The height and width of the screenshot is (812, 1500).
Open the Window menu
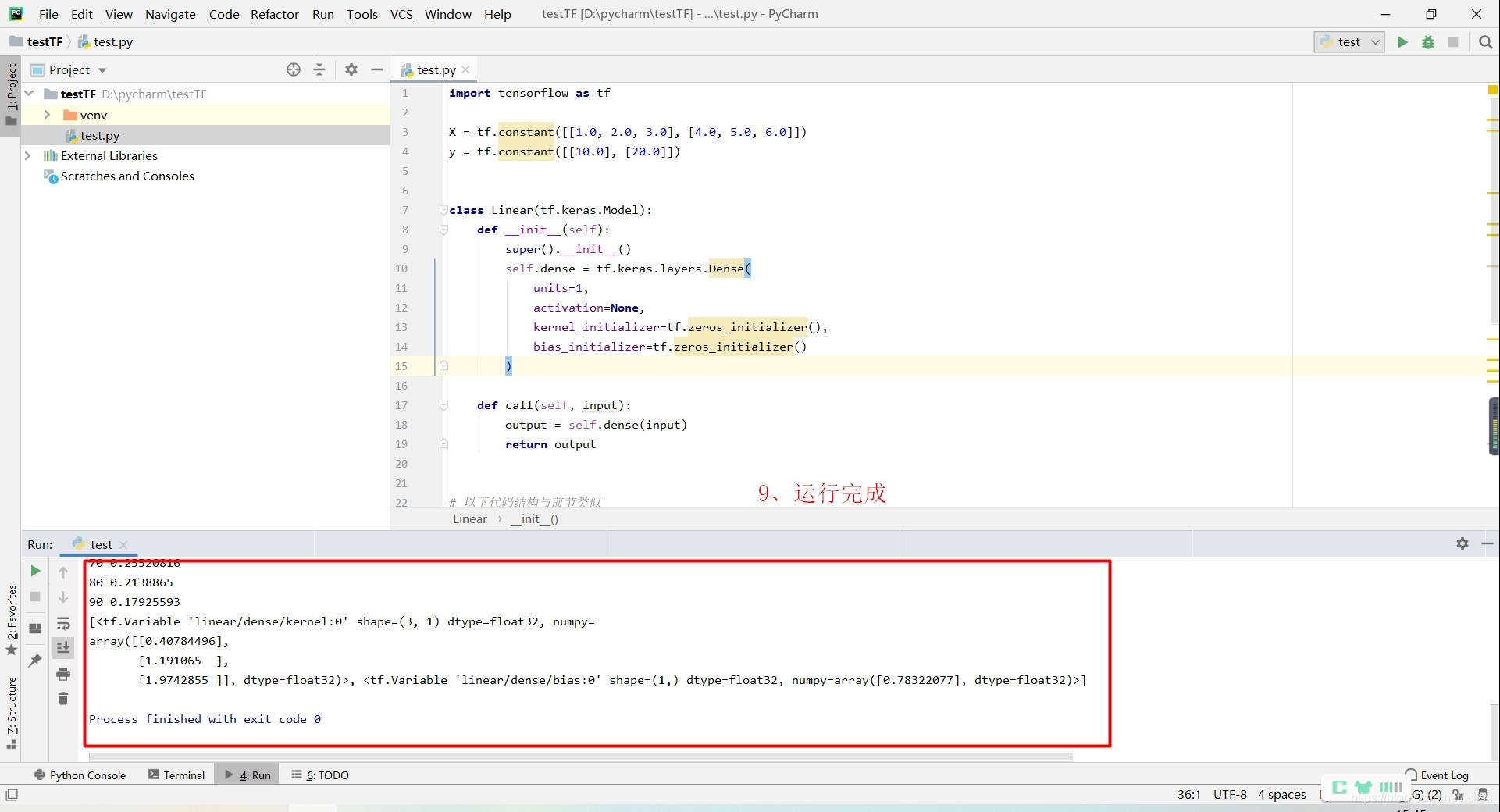coord(448,14)
